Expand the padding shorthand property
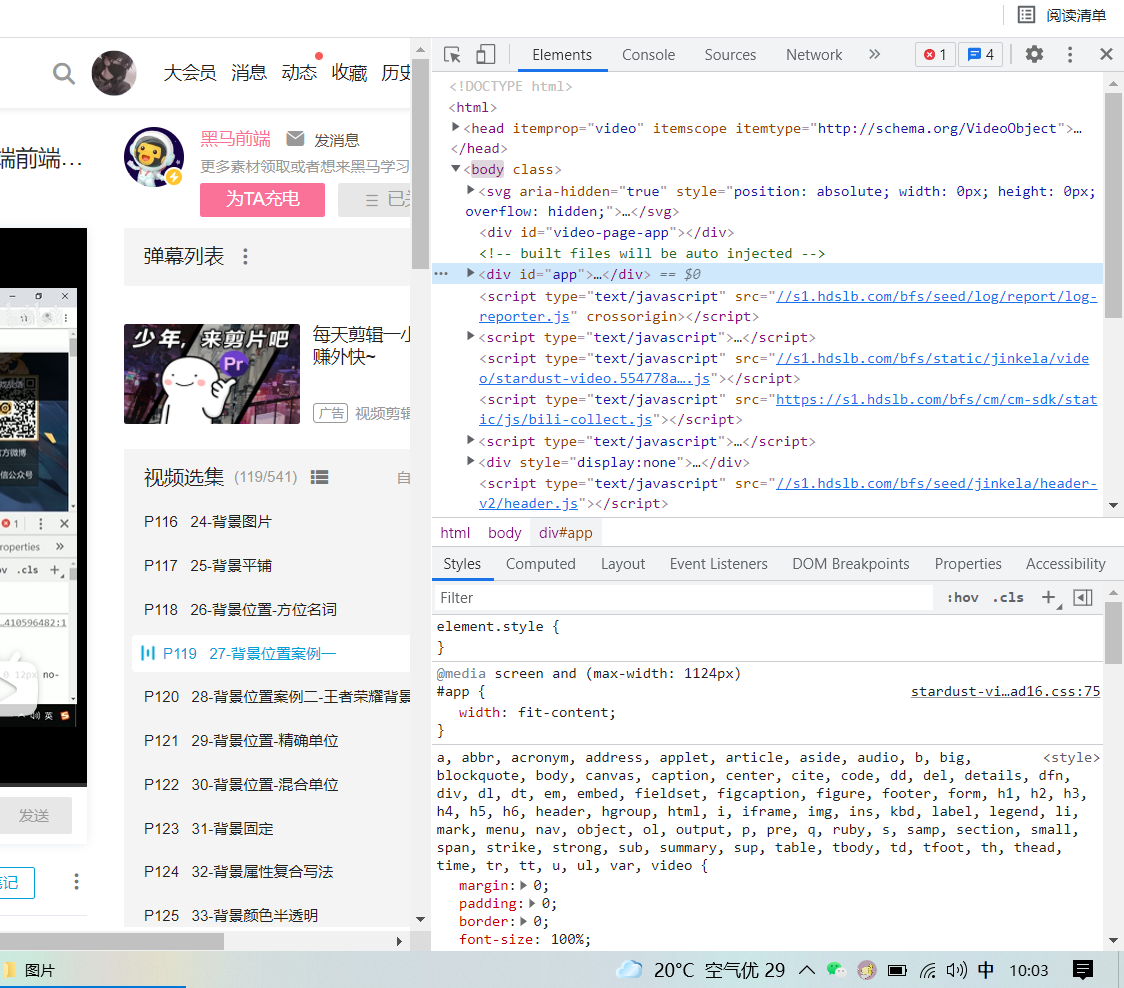This screenshot has height=988, width=1124. pos(532,903)
